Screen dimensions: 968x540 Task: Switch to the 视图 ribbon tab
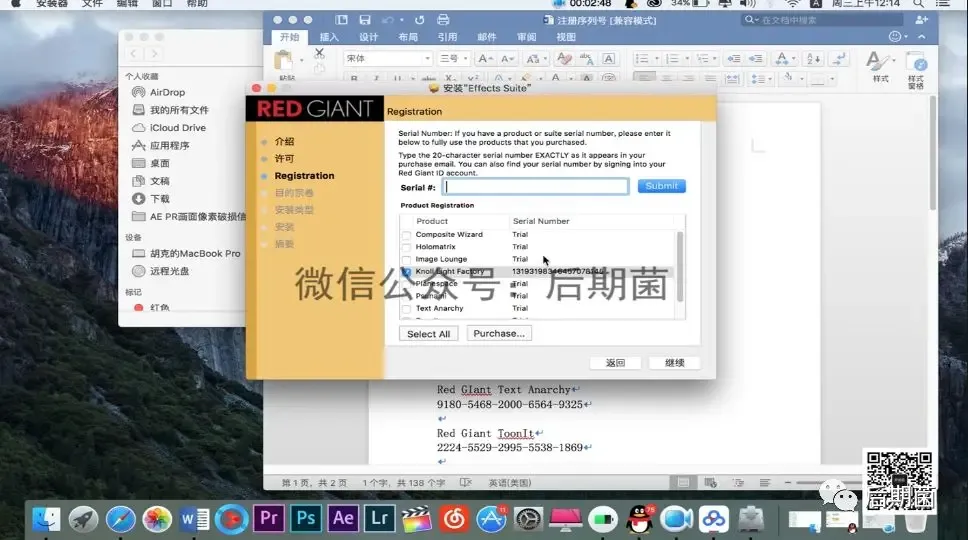(566, 37)
